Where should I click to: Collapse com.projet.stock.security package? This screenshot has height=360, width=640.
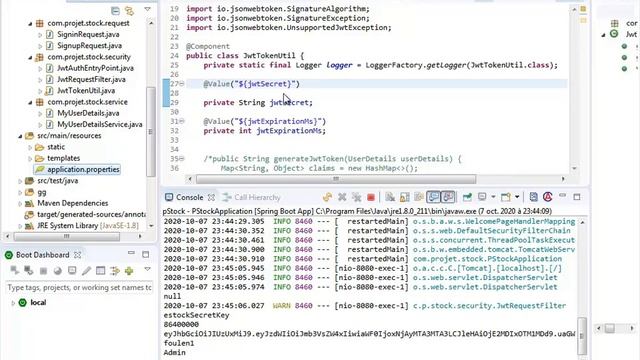pos(30,58)
